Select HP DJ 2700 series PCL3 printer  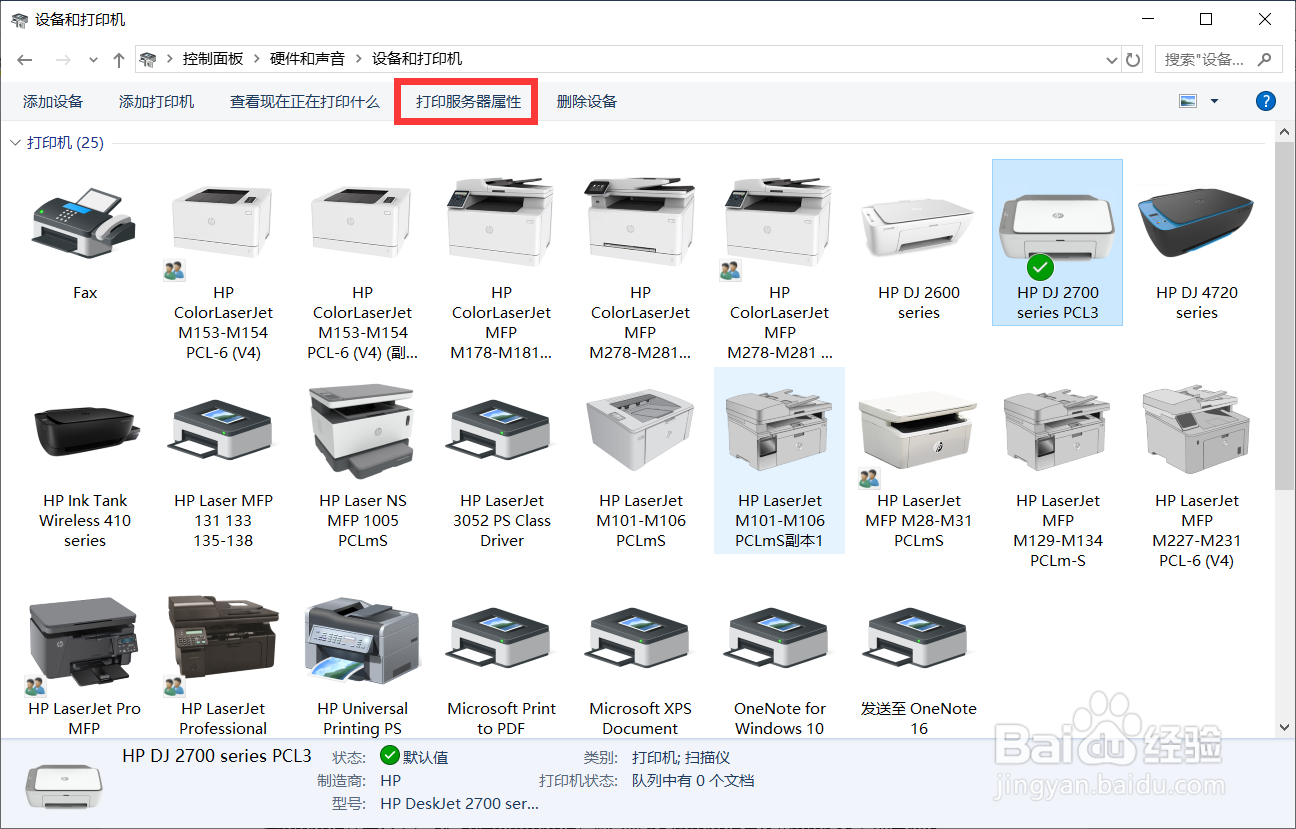click(x=1057, y=242)
